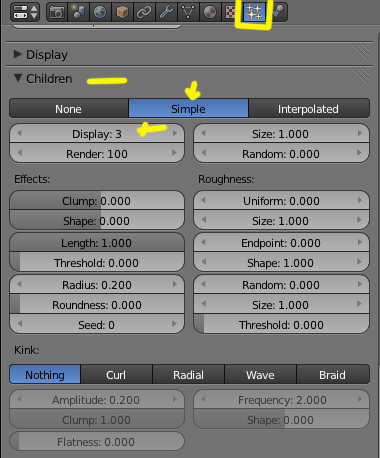Open the Modifiers wrench icon
380x458 pixels.
click(x=166, y=12)
